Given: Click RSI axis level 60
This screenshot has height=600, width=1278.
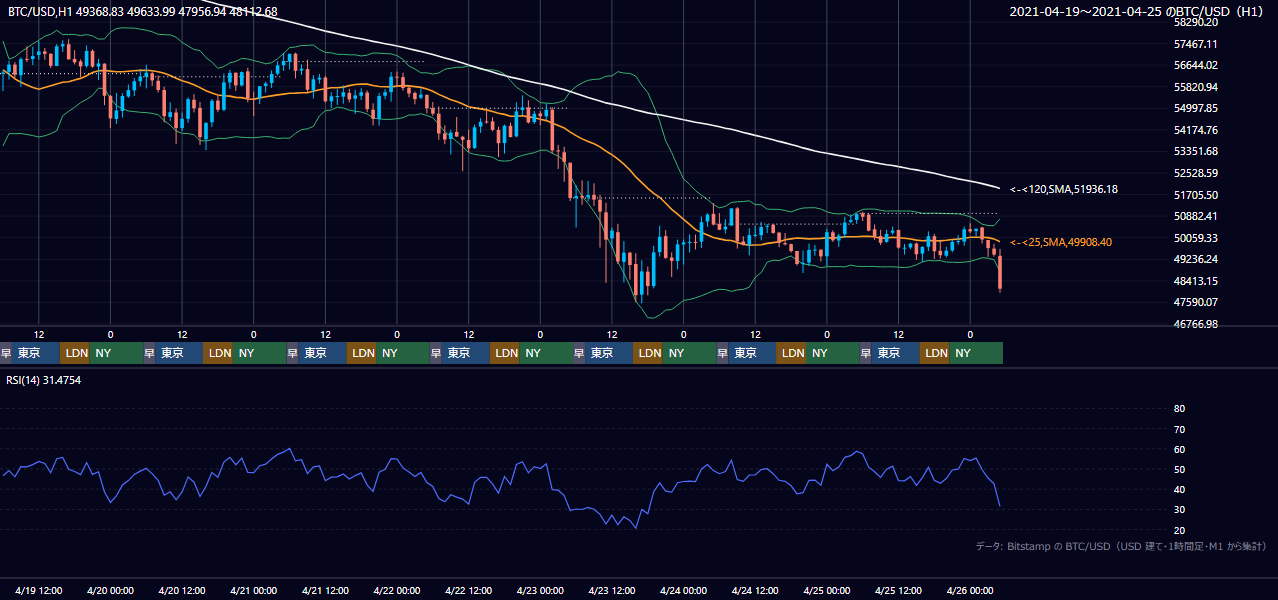Looking at the screenshot, I should 1179,450.
